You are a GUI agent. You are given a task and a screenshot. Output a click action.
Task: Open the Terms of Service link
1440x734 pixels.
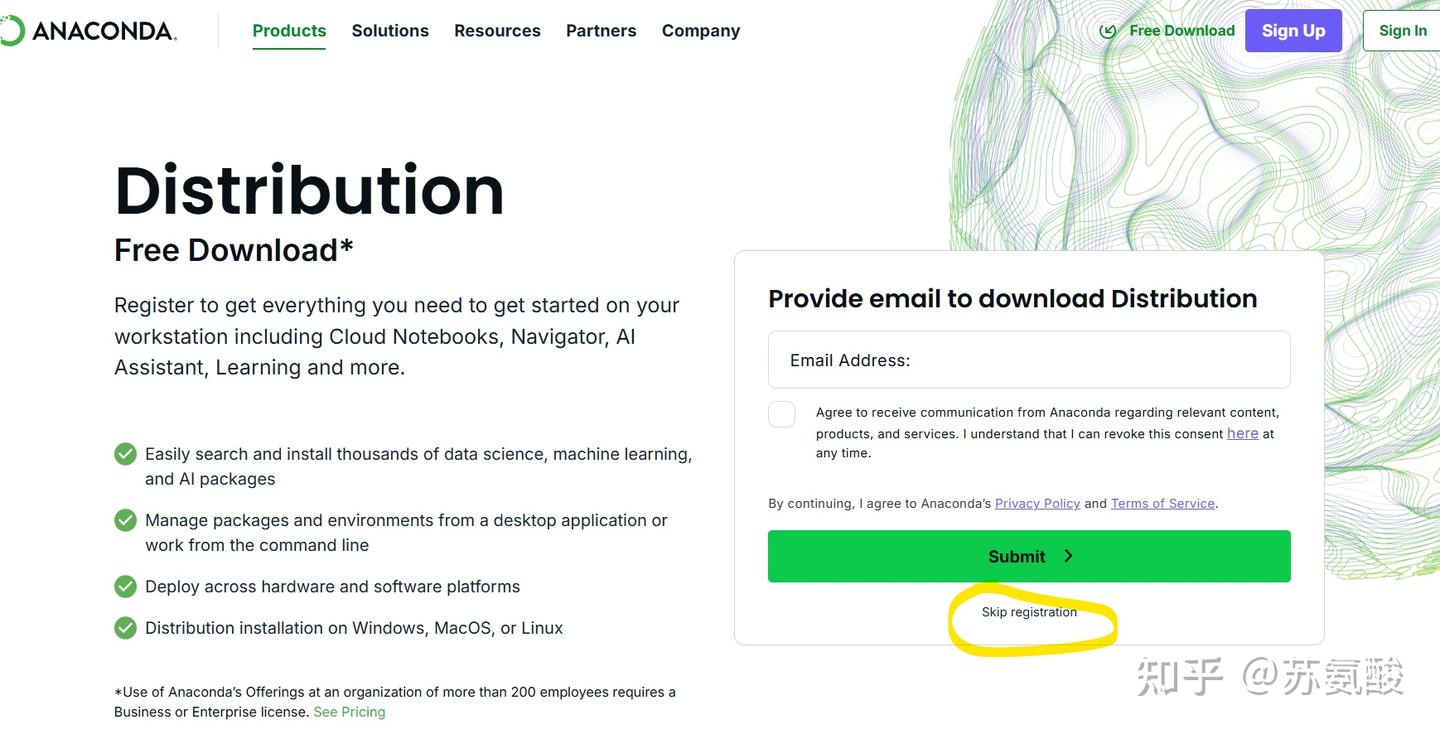click(x=1163, y=504)
